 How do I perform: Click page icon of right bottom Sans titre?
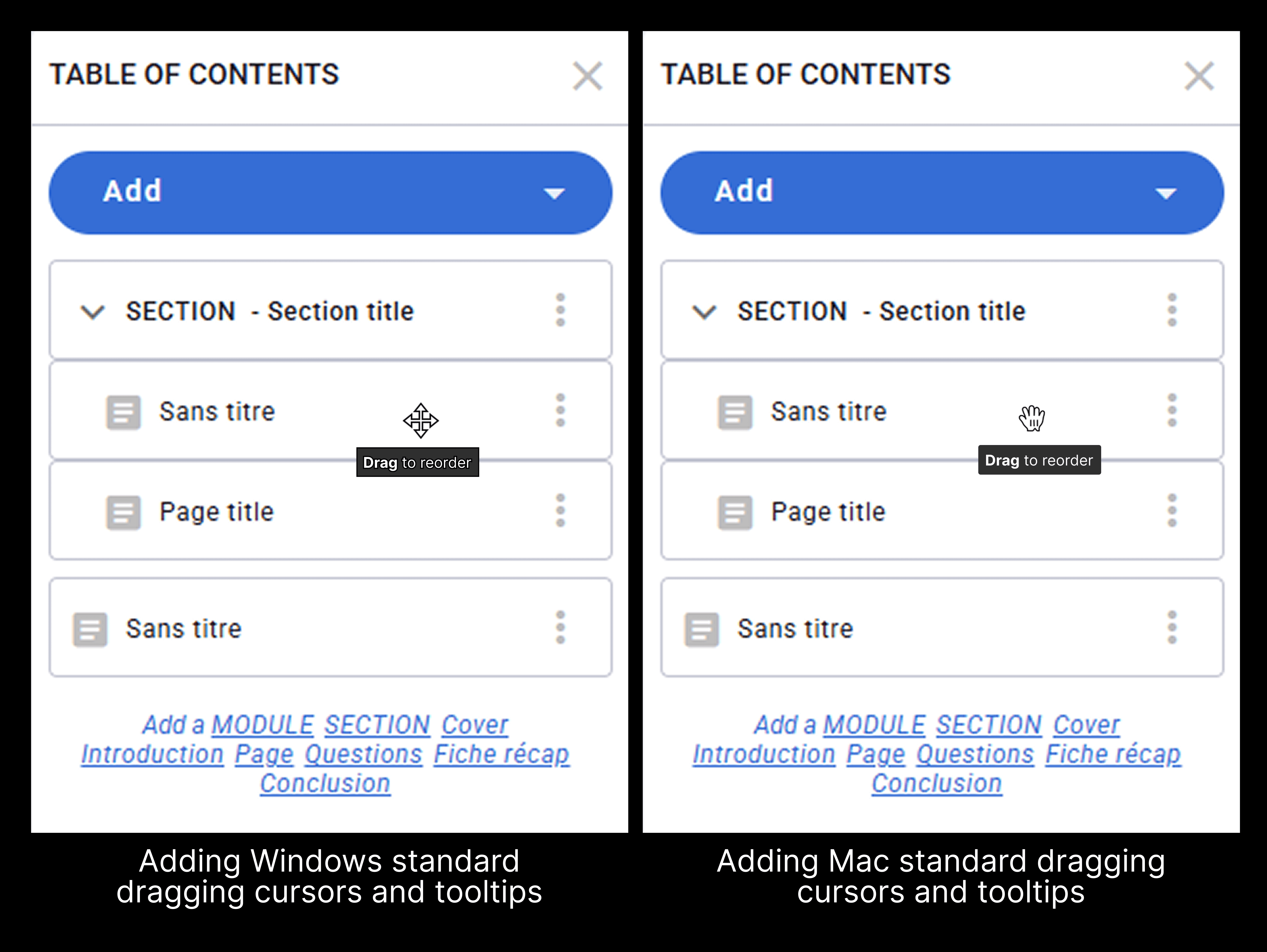[702, 630]
